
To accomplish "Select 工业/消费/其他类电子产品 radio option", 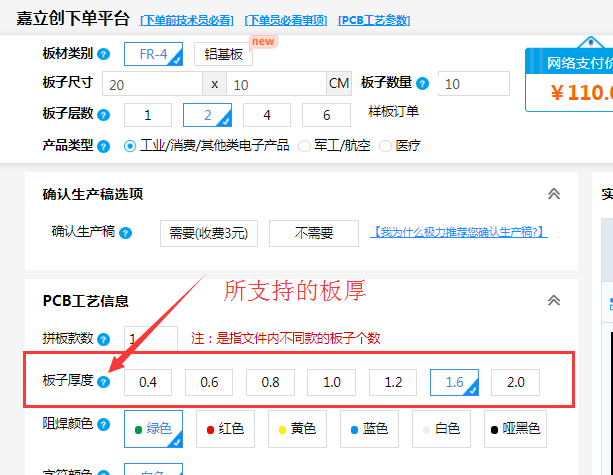I will 130,146.
